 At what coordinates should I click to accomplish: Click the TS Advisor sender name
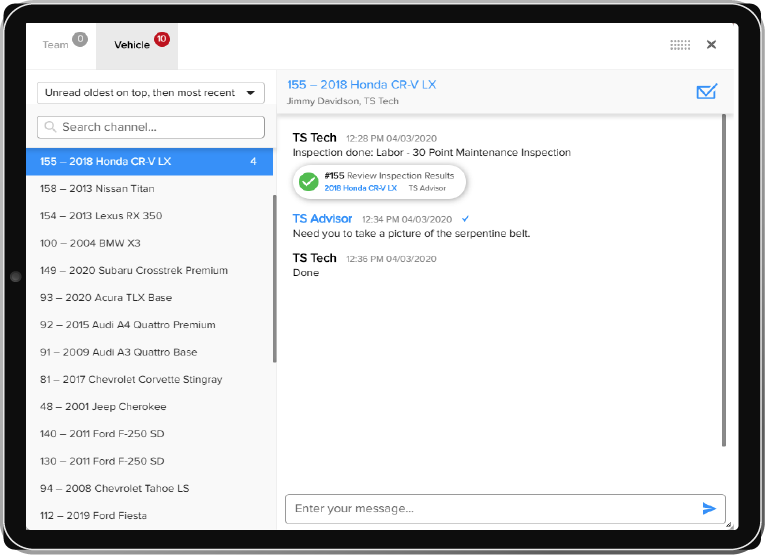pyautogui.click(x=322, y=218)
